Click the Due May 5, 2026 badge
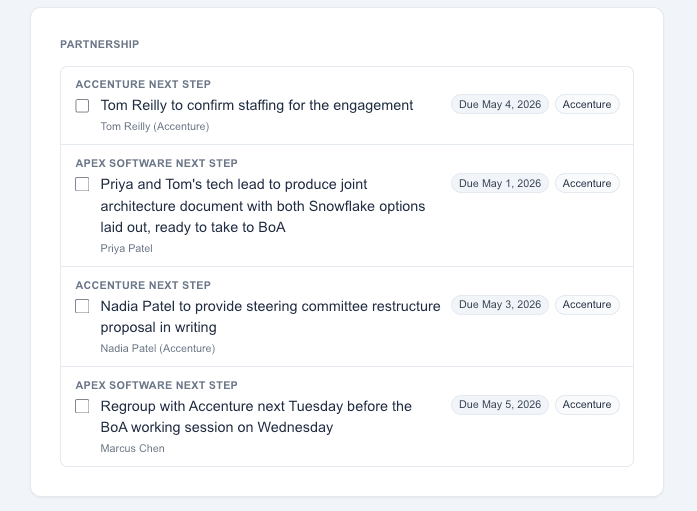 click(500, 405)
